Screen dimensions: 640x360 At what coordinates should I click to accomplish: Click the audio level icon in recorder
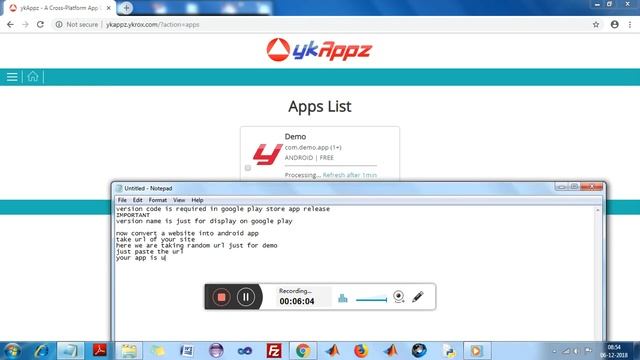pyautogui.click(x=342, y=298)
